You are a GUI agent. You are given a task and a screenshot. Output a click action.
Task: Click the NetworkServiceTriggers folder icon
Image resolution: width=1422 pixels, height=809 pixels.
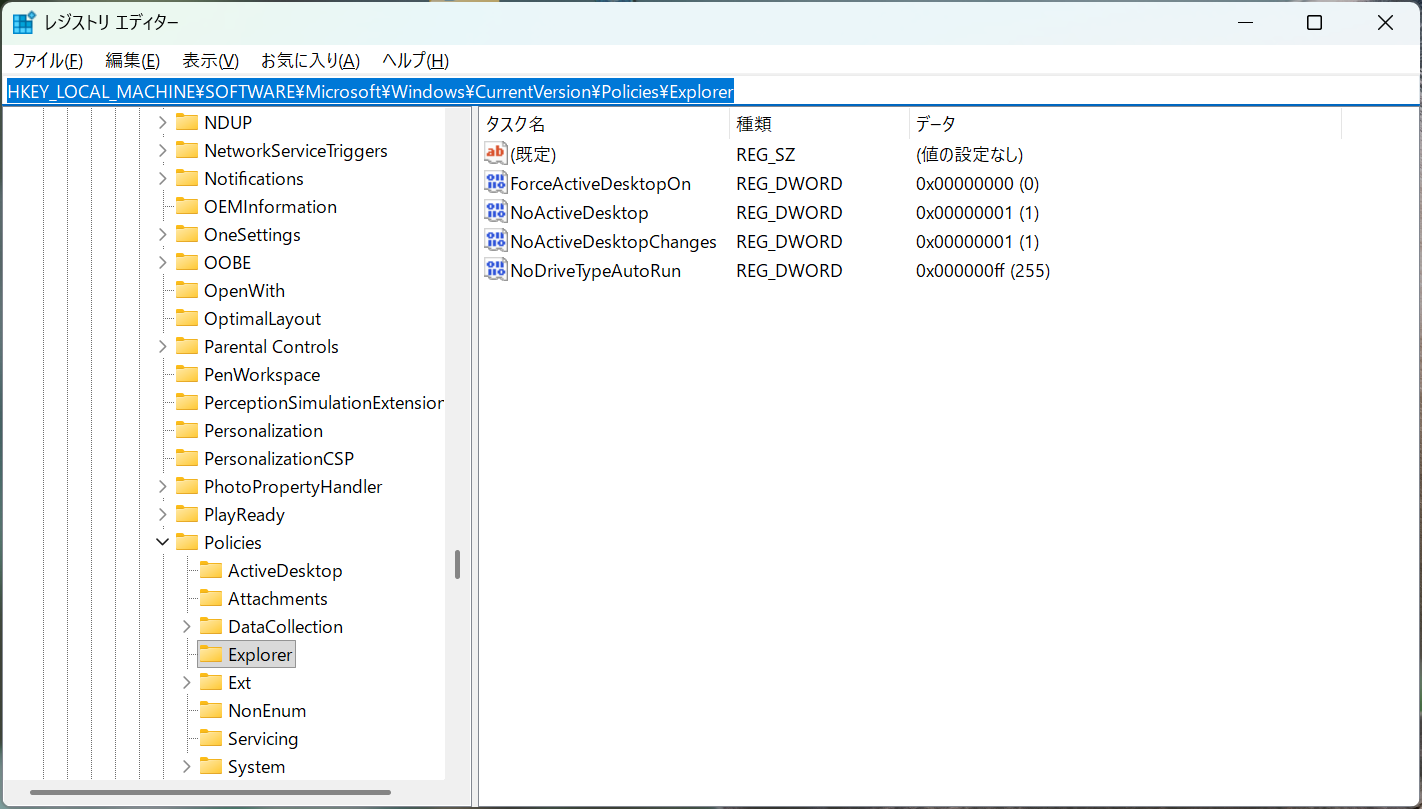click(187, 150)
